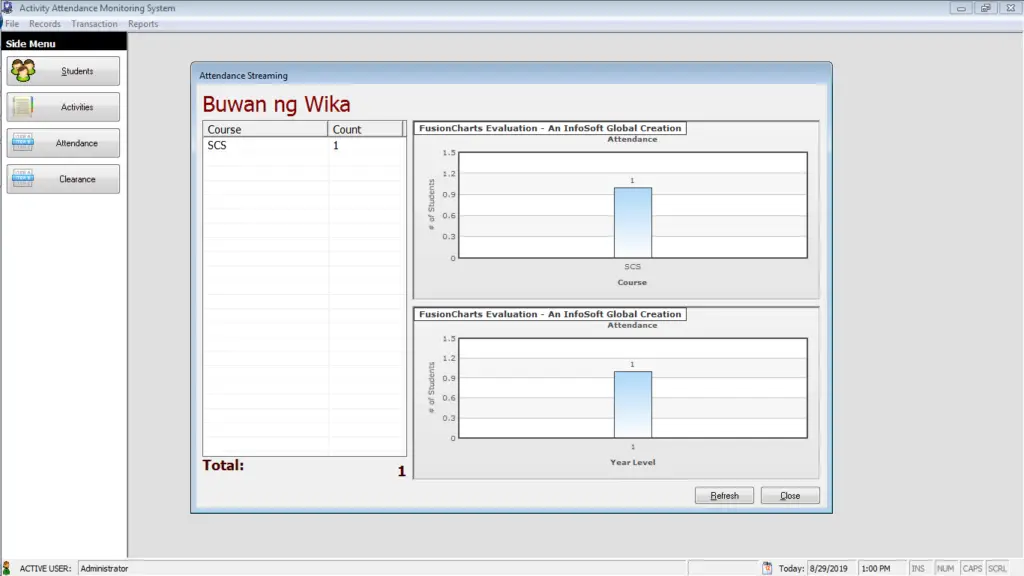The height and width of the screenshot is (576, 1024).
Task: Open the Records menu
Action: coord(44,23)
